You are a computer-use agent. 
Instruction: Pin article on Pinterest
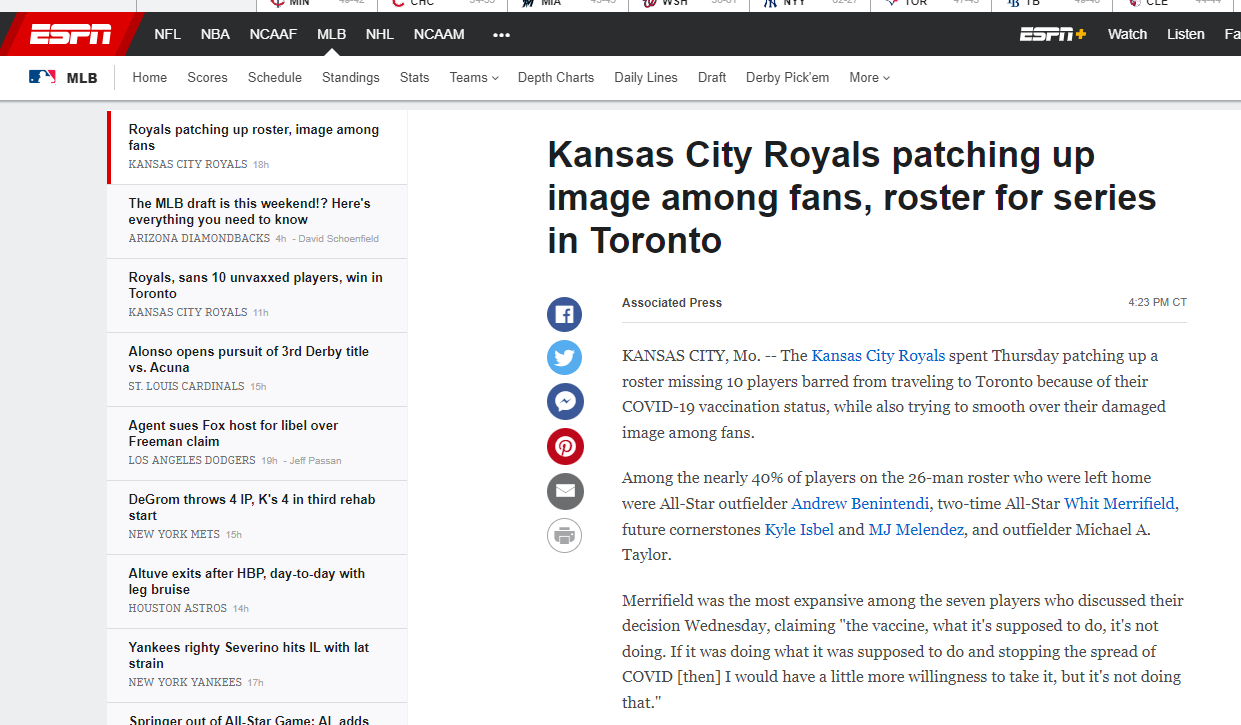564,446
